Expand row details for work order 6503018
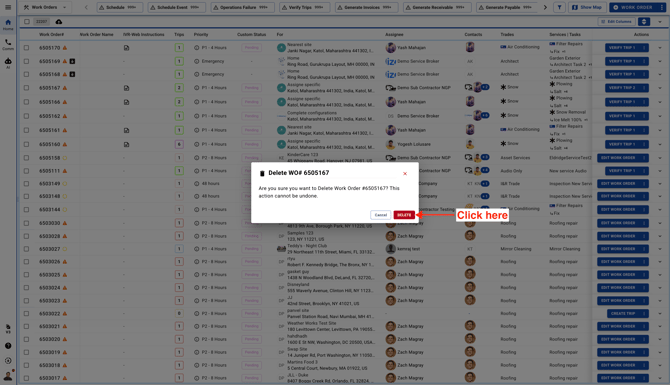Image resolution: width=670 pixels, height=385 pixels. click(x=660, y=365)
